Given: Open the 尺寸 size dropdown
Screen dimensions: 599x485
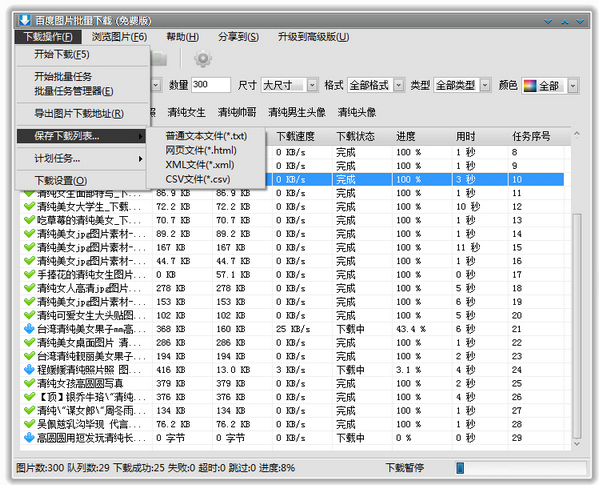Looking at the screenshot, I should pyautogui.click(x=312, y=85).
